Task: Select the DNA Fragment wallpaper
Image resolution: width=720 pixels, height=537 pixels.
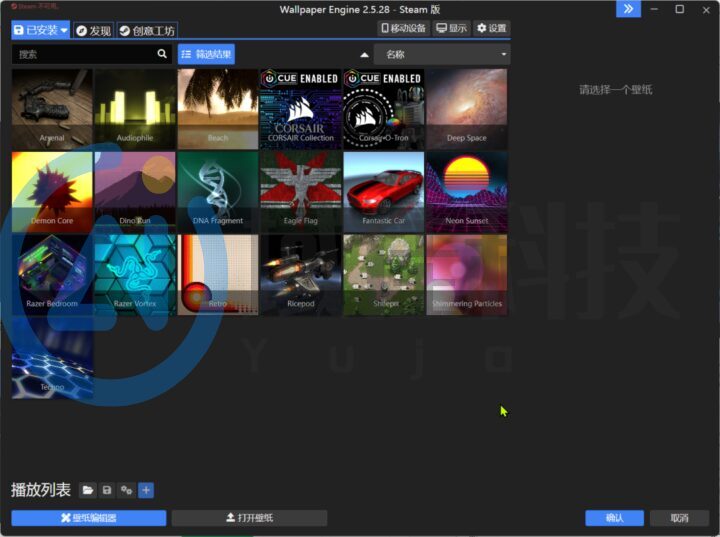Action: point(218,192)
